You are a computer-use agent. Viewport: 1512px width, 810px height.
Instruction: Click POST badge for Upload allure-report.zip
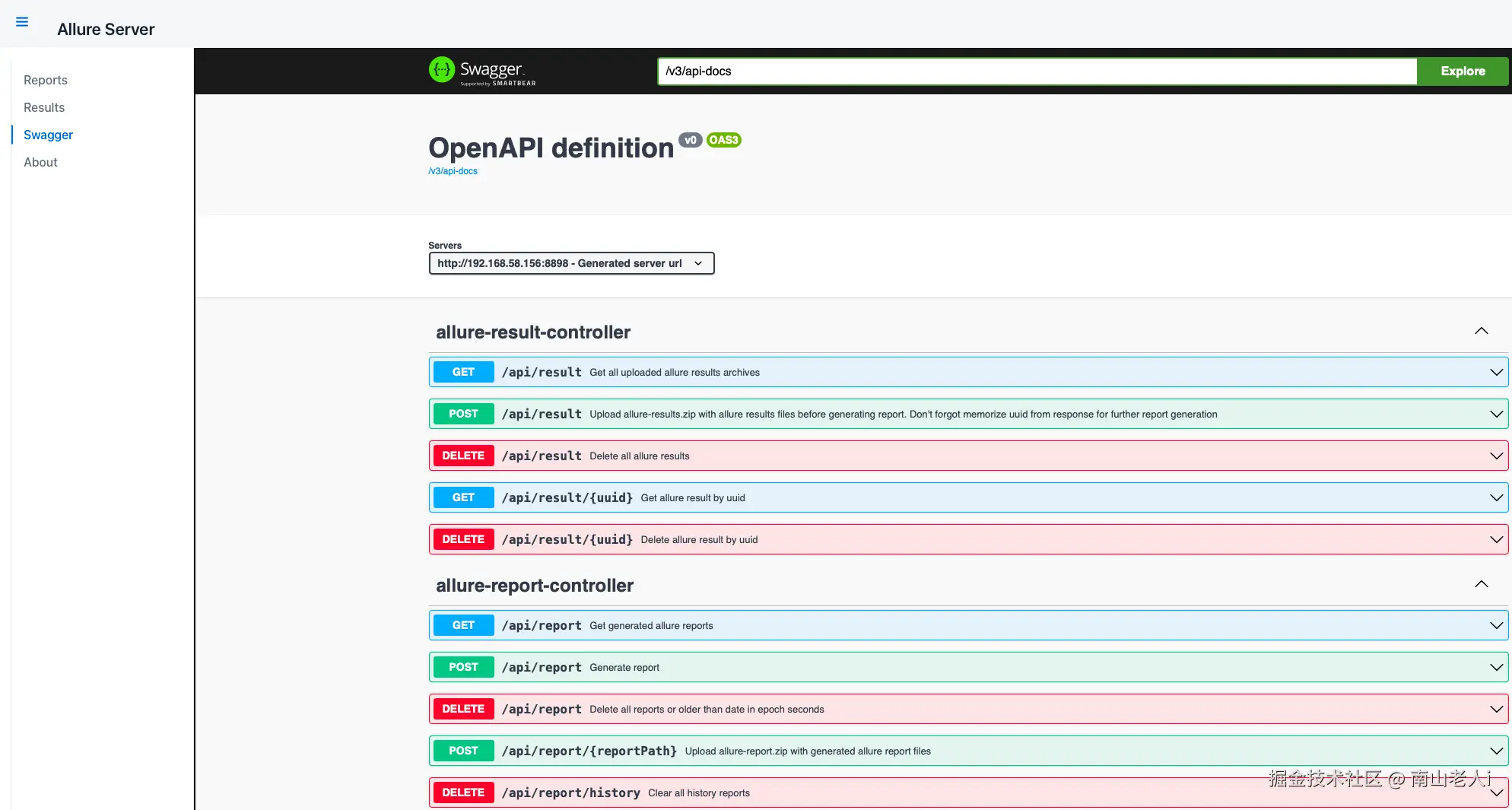(463, 751)
